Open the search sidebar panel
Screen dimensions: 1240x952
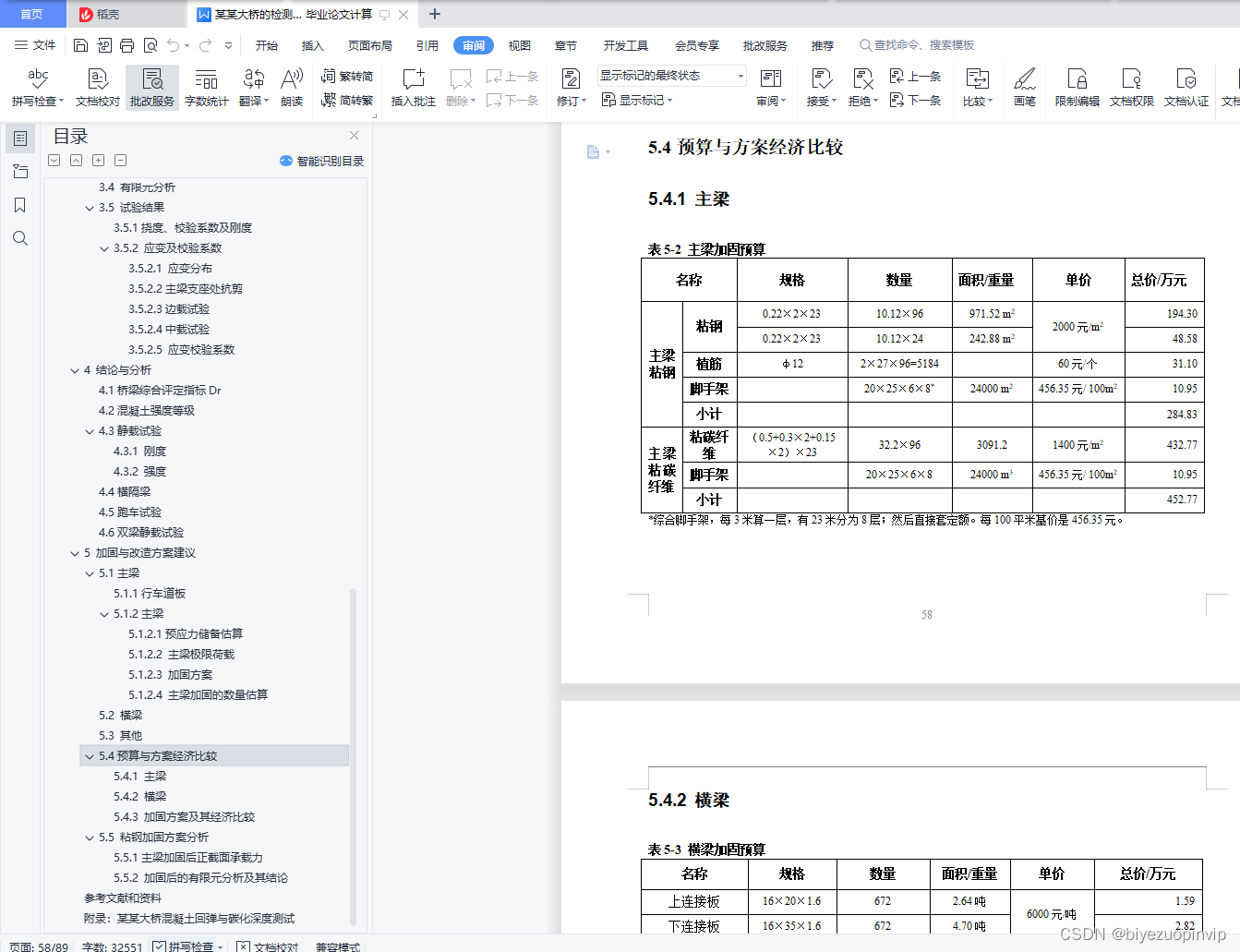click(x=20, y=238)
